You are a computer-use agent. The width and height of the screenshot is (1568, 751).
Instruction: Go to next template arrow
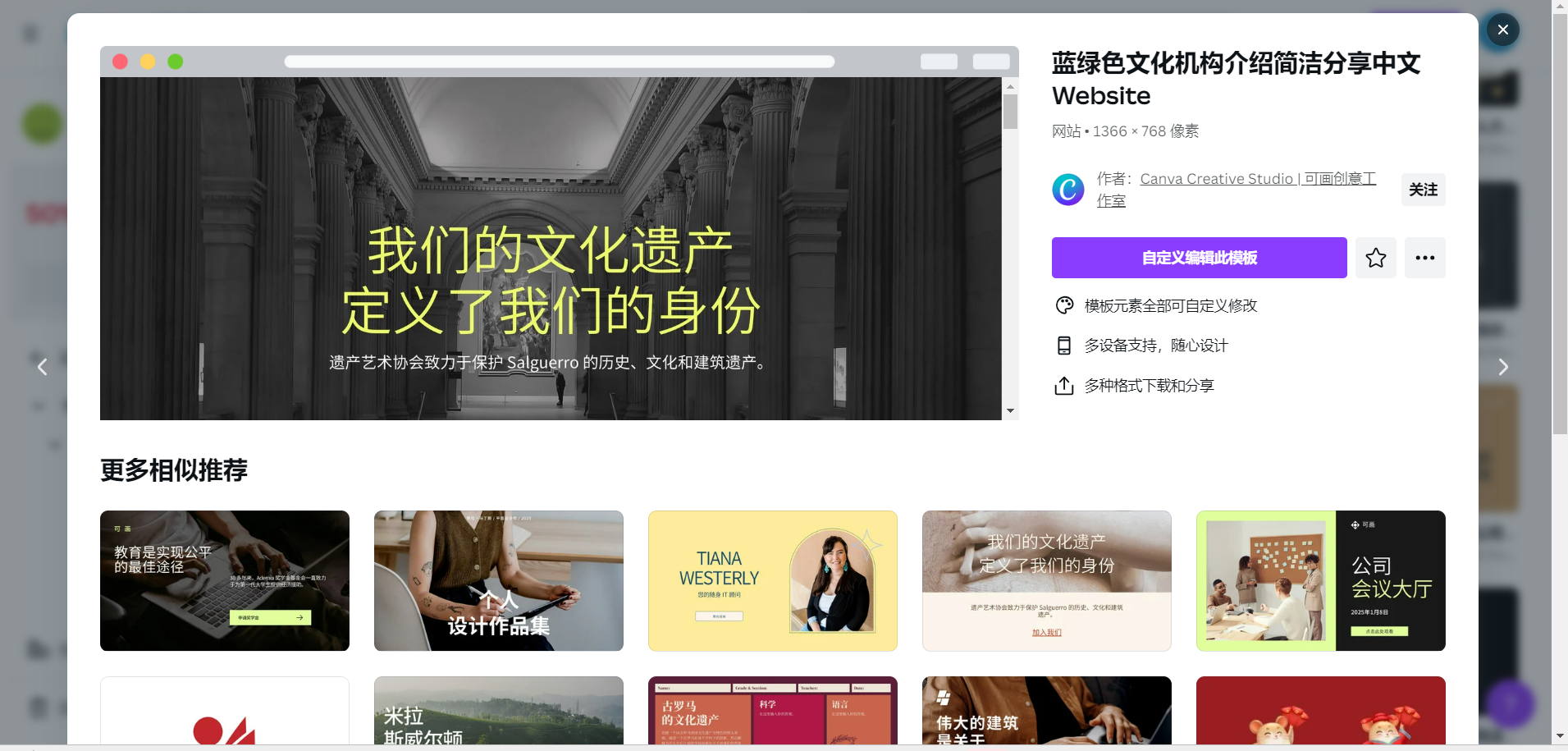pos(1502,367)
